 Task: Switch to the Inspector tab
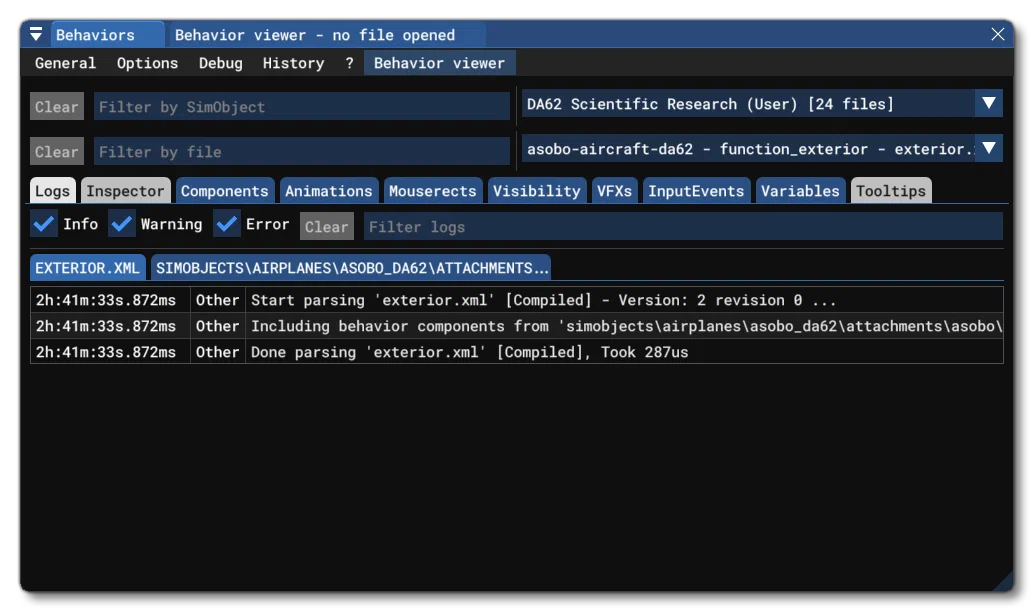(125, 191)
